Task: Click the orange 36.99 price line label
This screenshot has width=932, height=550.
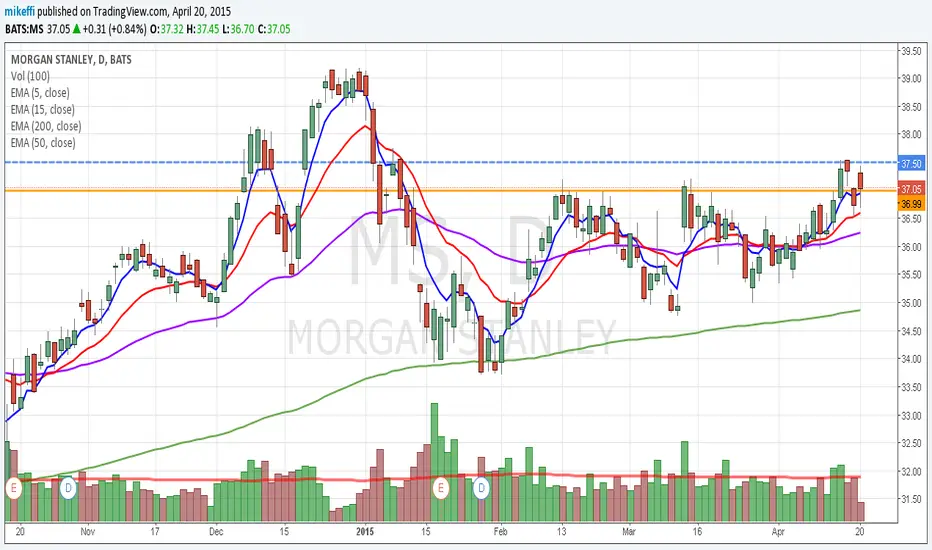Action: click(911, 204)
